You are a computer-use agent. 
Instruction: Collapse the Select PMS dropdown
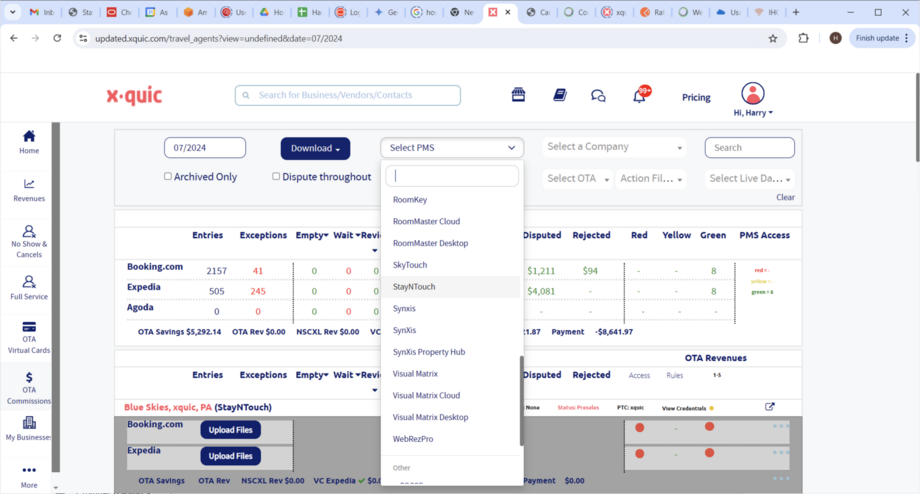point(452,148)
